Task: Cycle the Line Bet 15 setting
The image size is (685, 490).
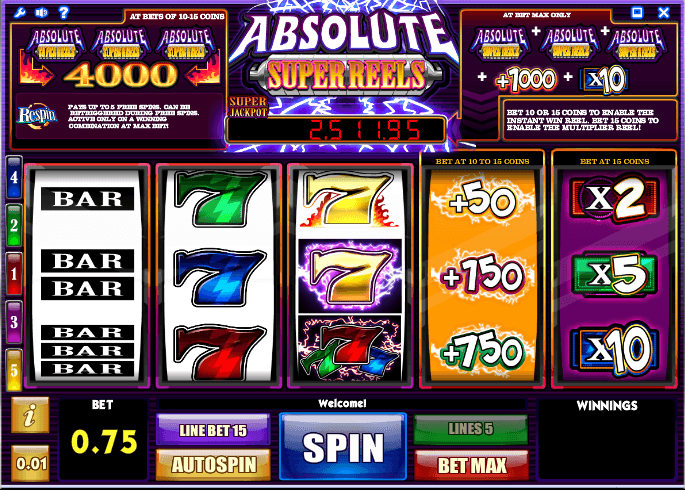Action: coord(213,430)
